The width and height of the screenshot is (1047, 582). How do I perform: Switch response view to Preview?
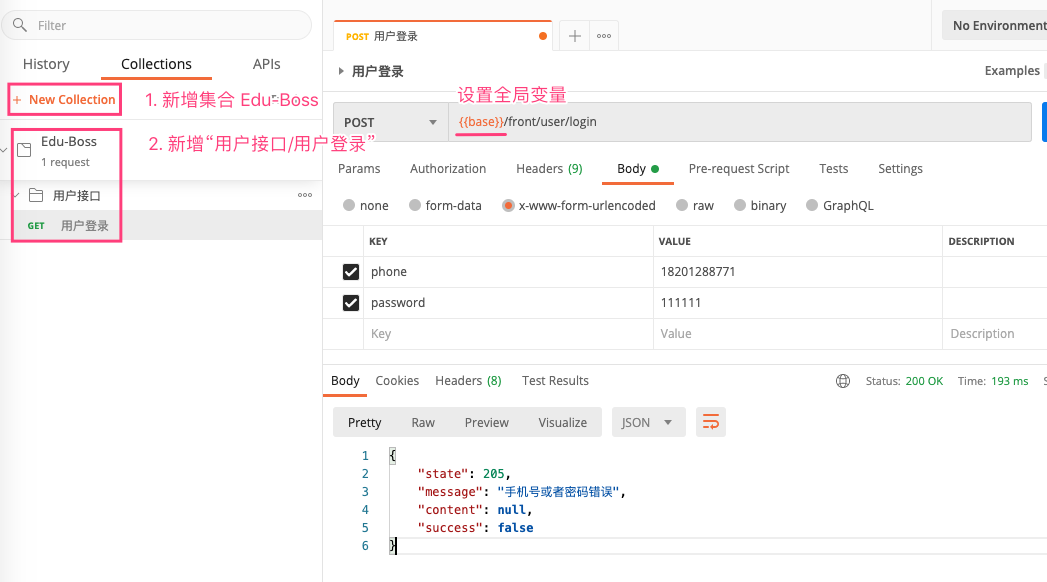pos(487,422)
